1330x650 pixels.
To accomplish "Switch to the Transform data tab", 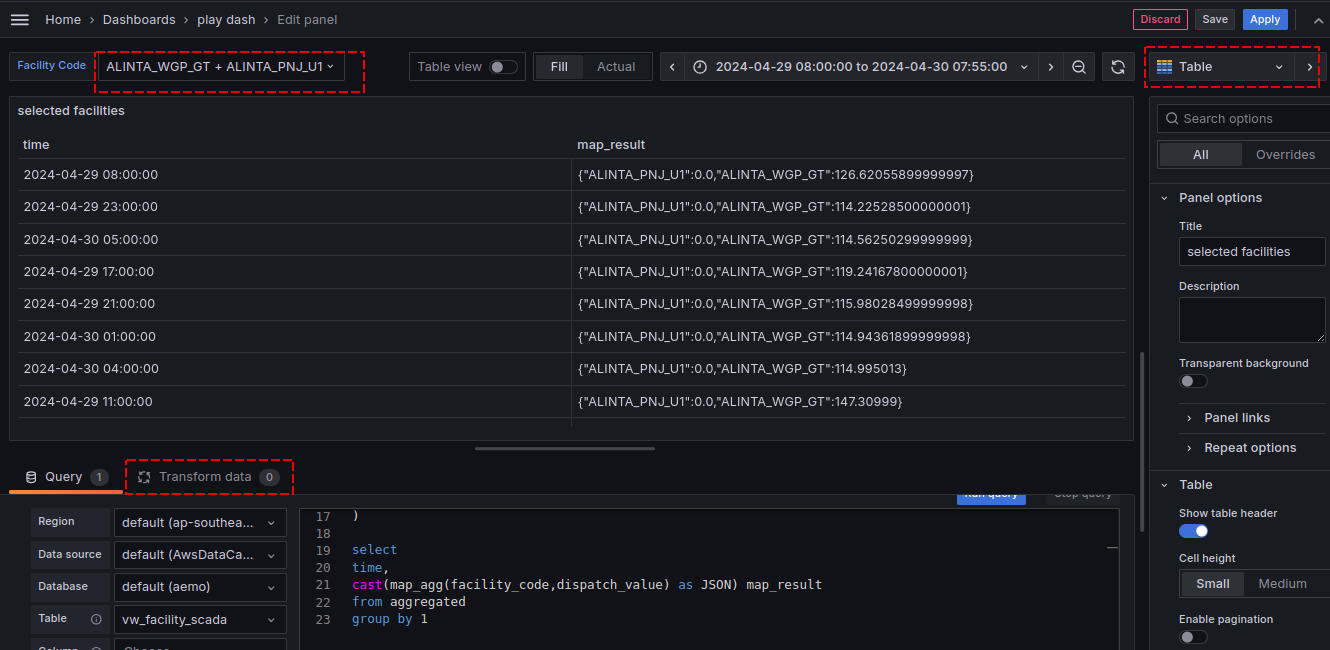I will 209,477.
